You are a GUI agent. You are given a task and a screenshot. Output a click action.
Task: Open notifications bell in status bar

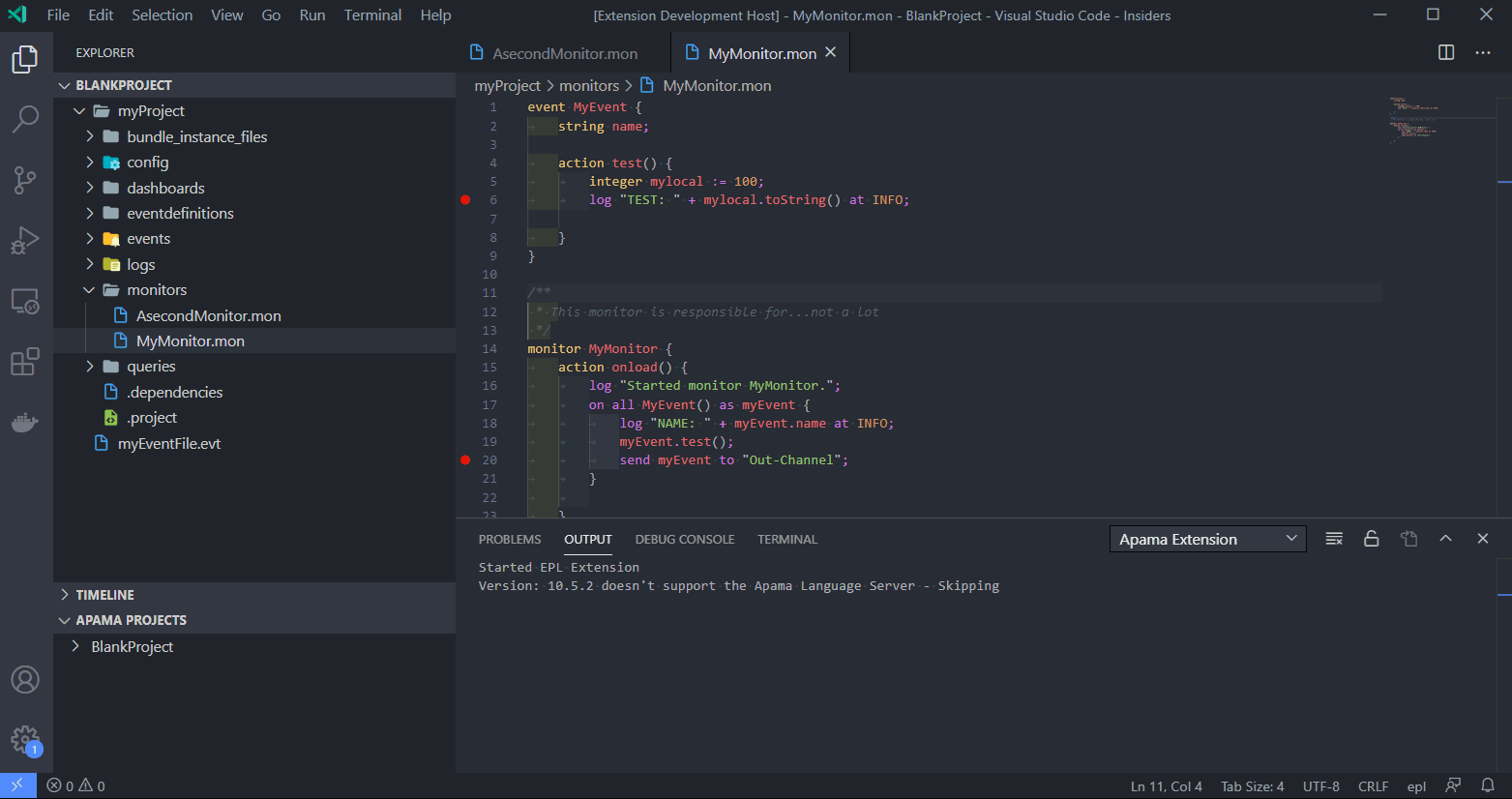pos(1488,785)
